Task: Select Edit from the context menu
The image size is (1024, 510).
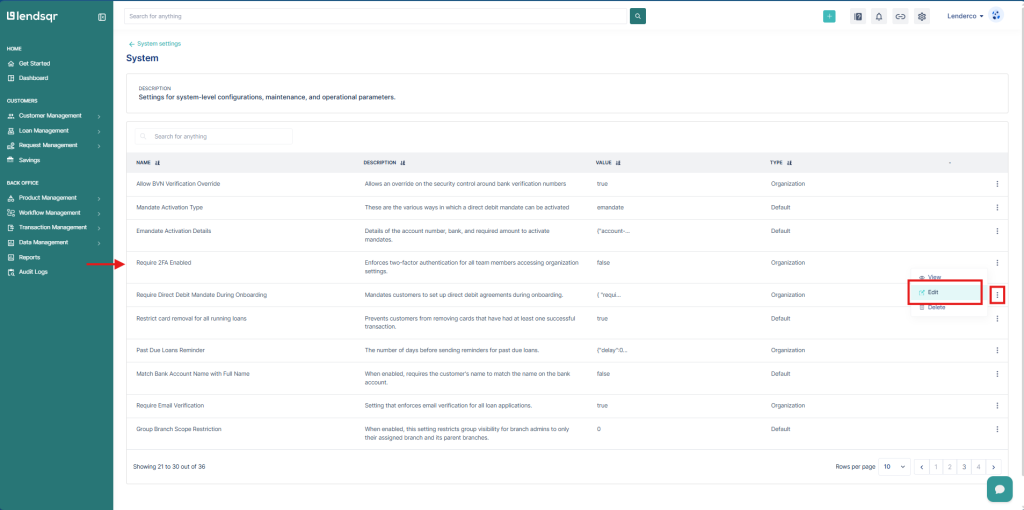Action: (x=933, y=292)
